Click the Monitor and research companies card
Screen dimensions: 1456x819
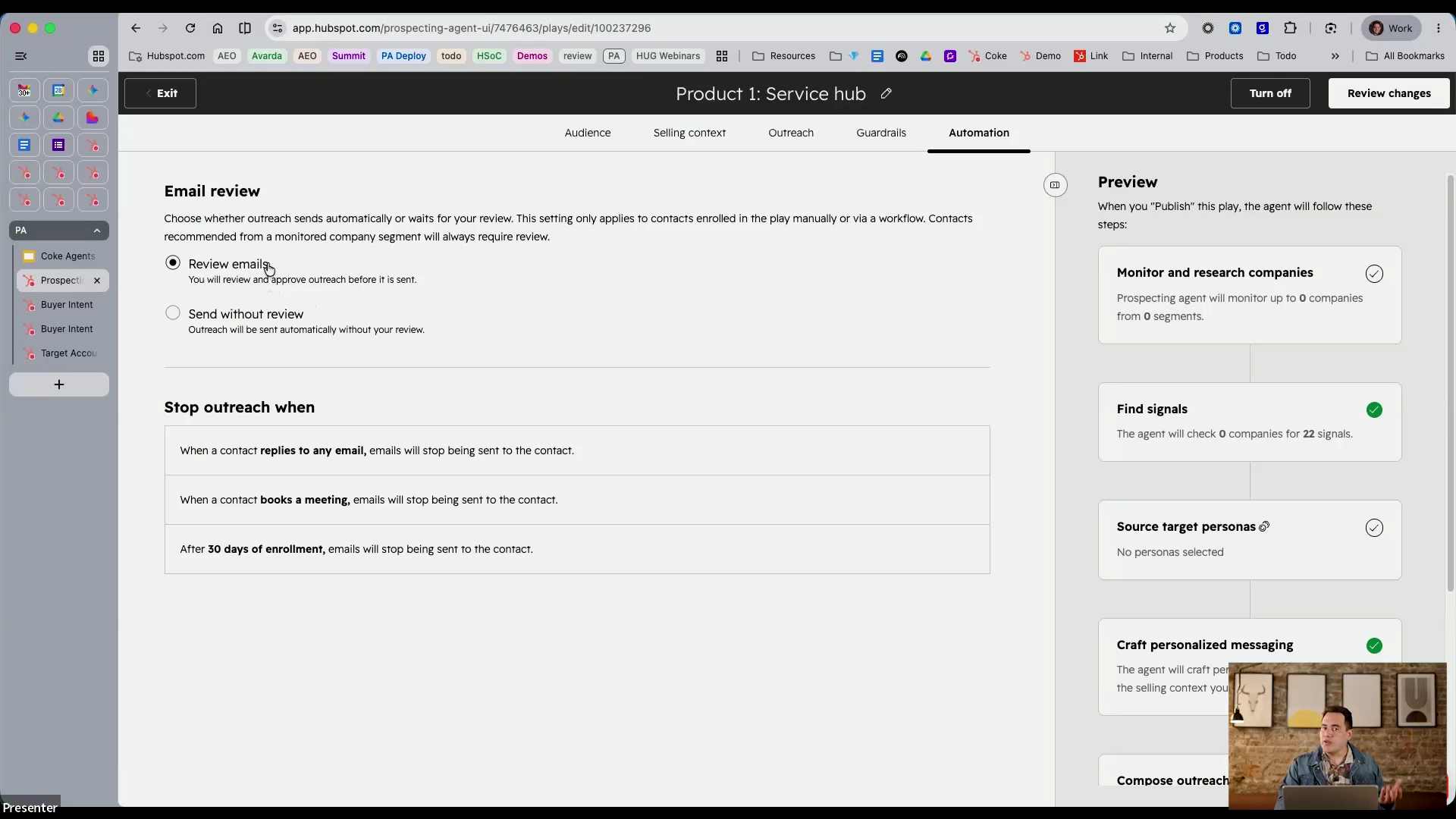(1250, 295)
